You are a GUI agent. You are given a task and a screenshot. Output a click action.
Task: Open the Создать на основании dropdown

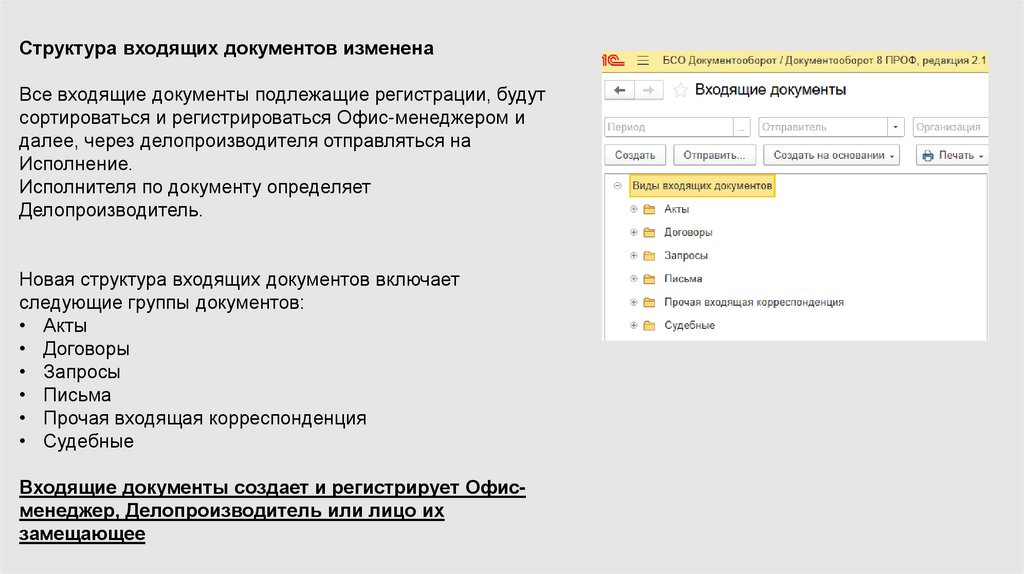[831, 155]
